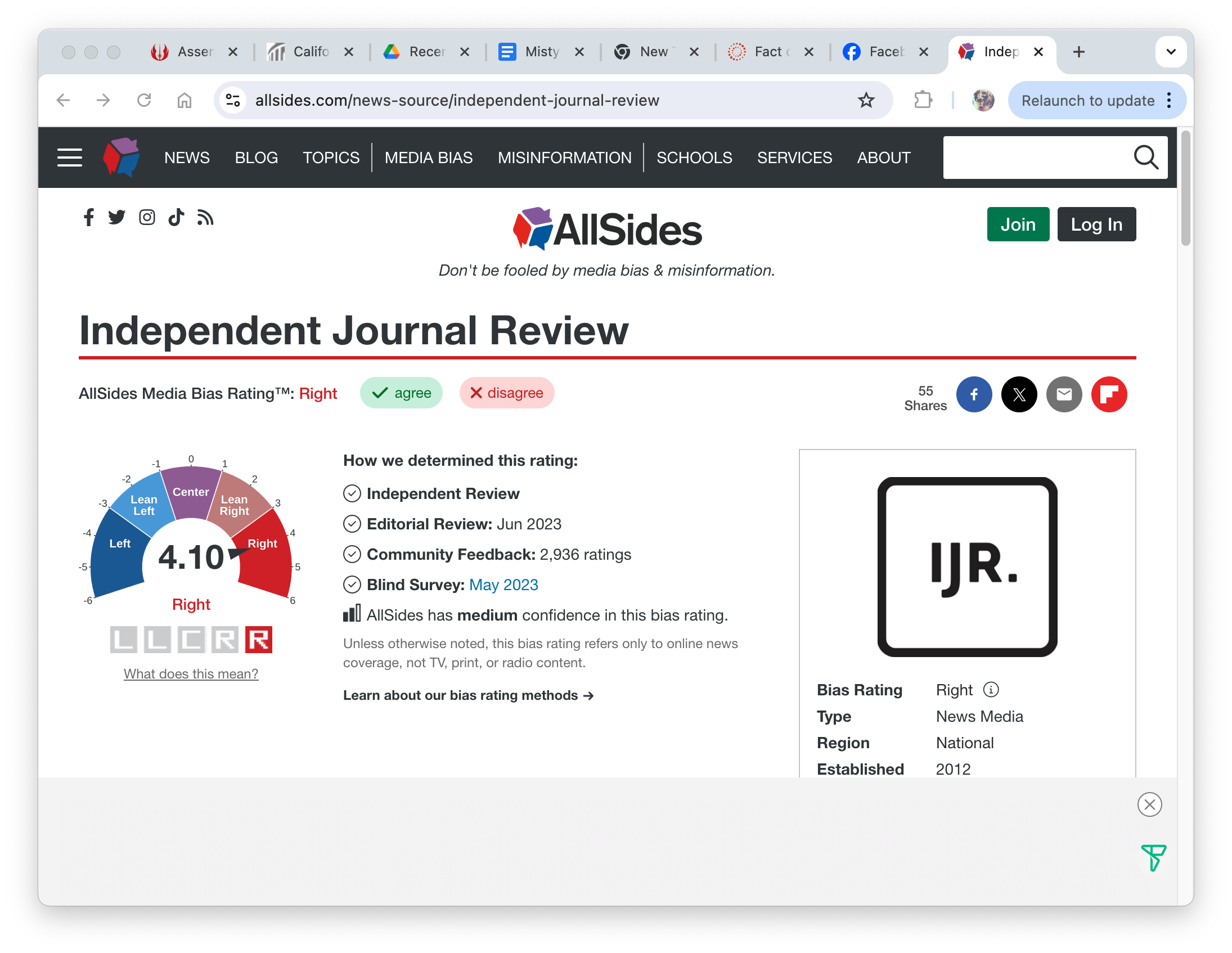Select the red Right rating square
The width and height of the screenshot is (1232, 953).
pyautogui.click(x=258, y=639)
